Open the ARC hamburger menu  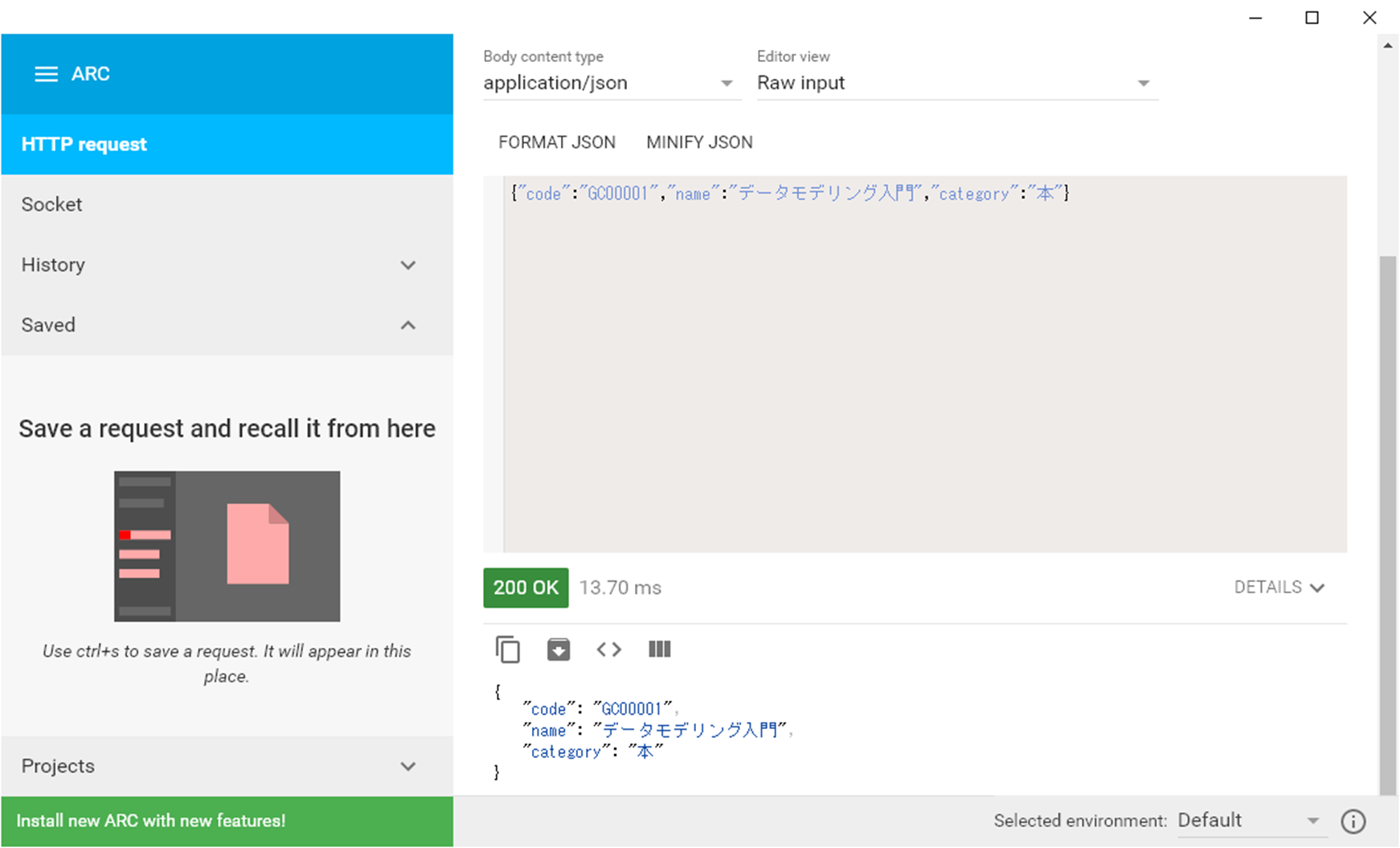[46, 73]
